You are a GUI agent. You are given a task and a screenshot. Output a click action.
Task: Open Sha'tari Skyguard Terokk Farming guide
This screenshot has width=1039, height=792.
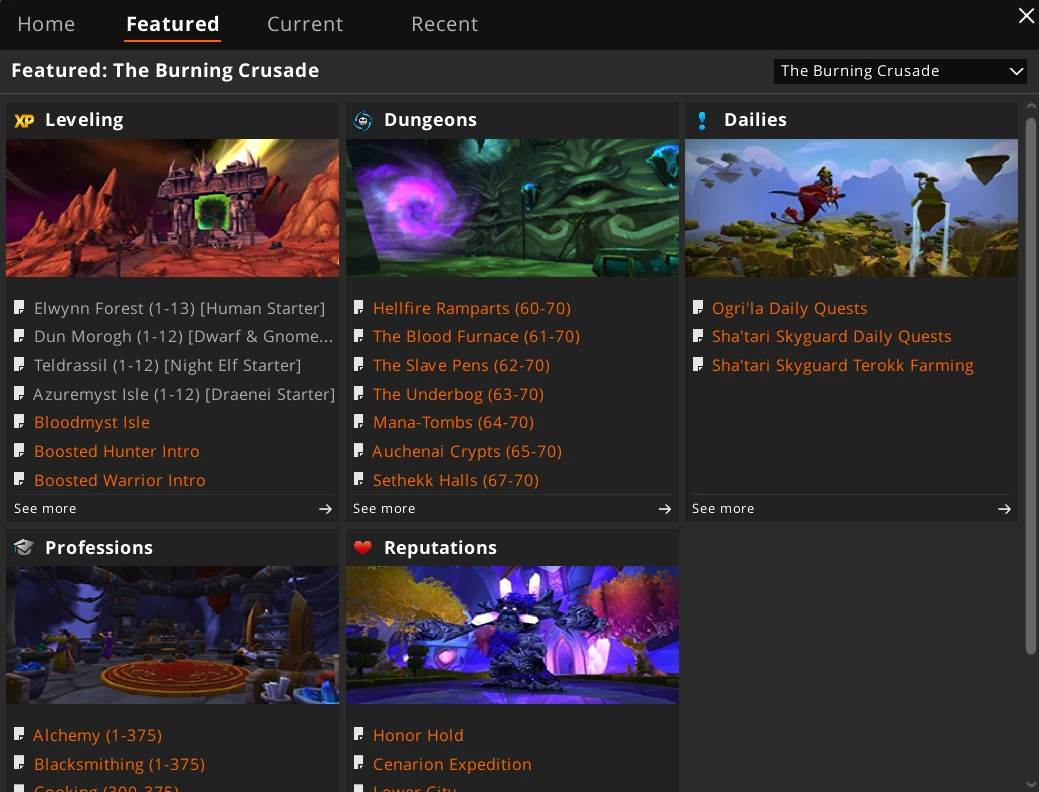(x=842, y=365)
